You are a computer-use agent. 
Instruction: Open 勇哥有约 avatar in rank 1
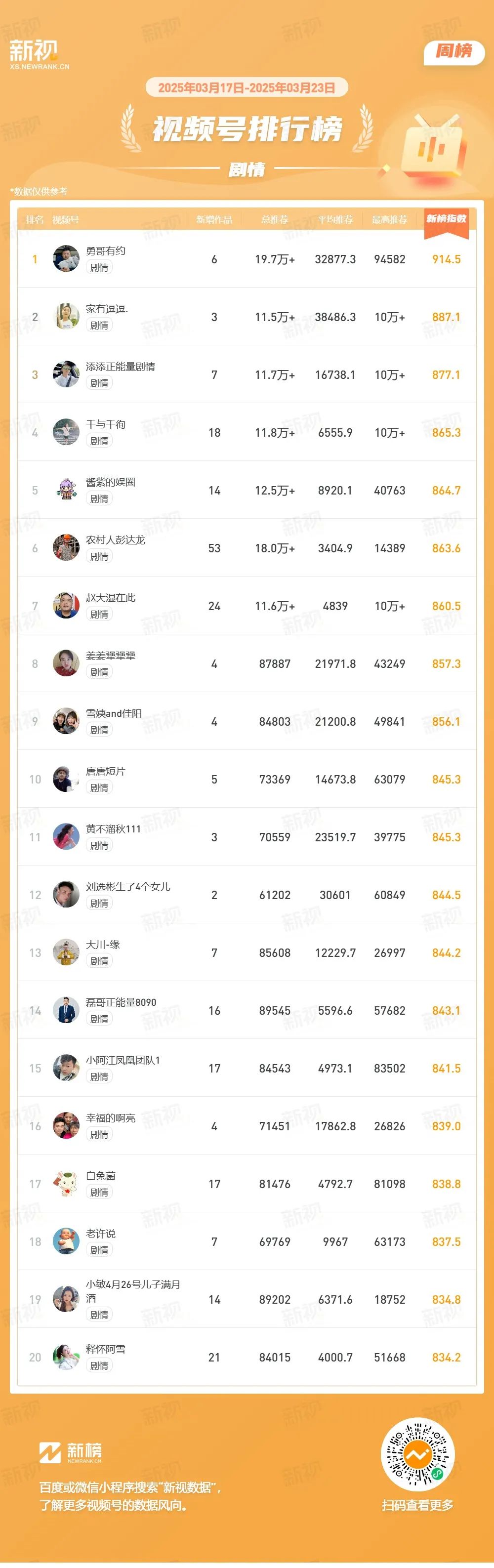coord(66,259)
